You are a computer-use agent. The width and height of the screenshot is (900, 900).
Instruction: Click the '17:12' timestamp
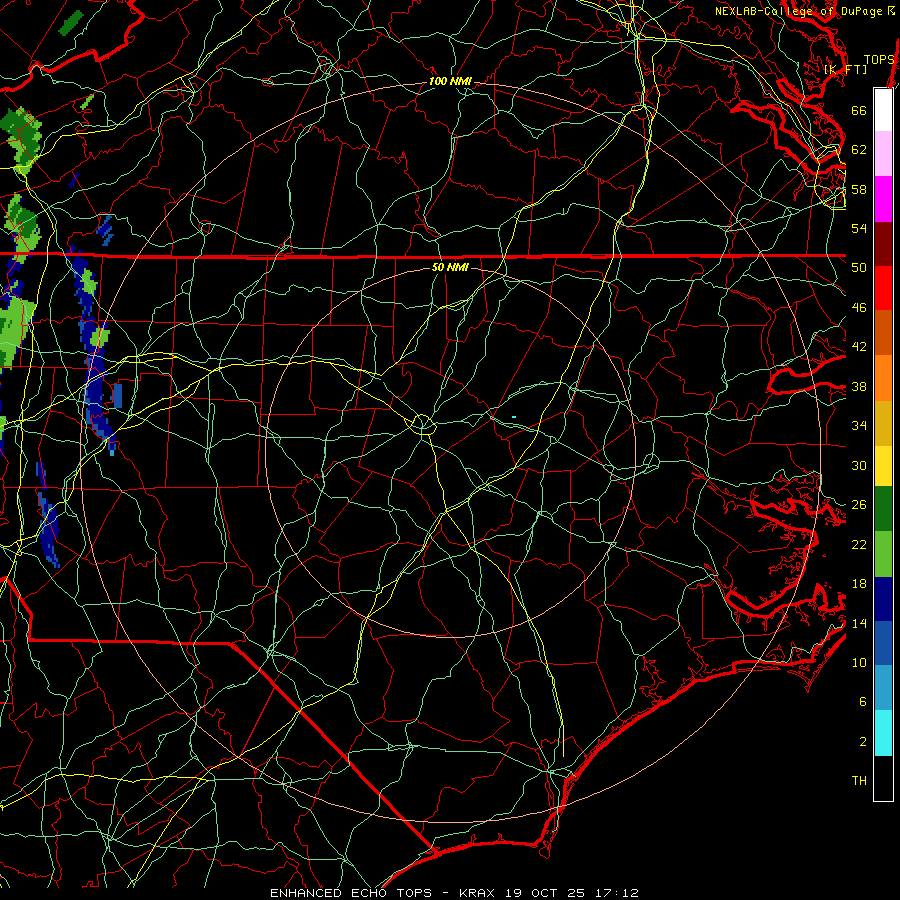click(x=615, y=893)
